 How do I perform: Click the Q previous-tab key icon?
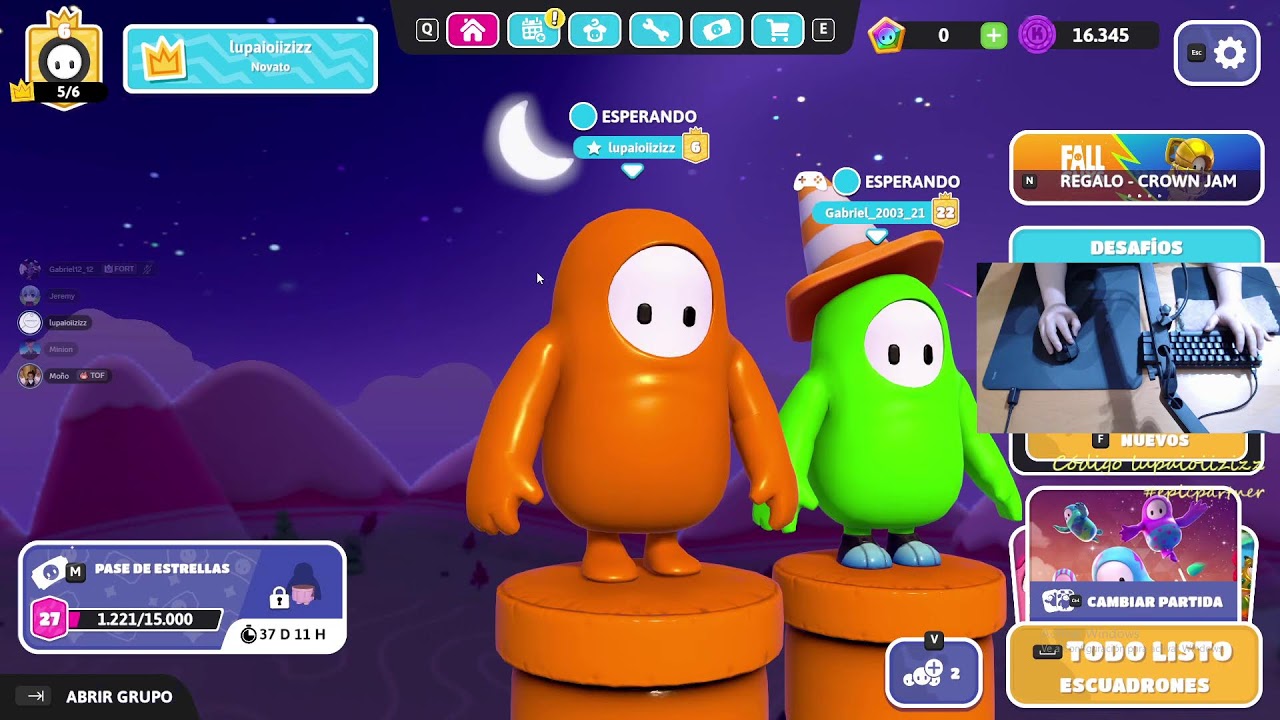click(x=427, y=30)
